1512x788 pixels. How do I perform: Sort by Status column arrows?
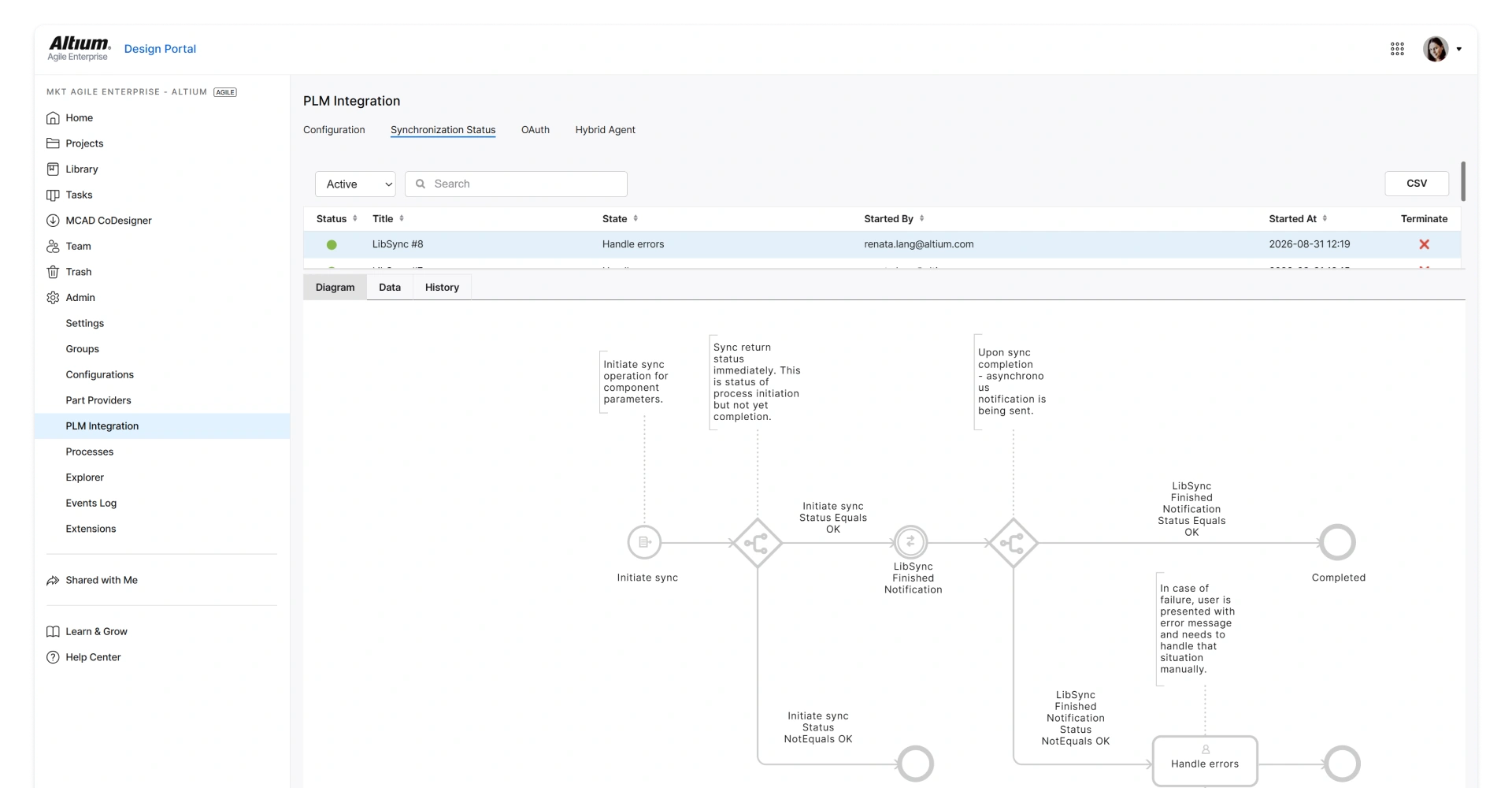(x=355, y=218)
